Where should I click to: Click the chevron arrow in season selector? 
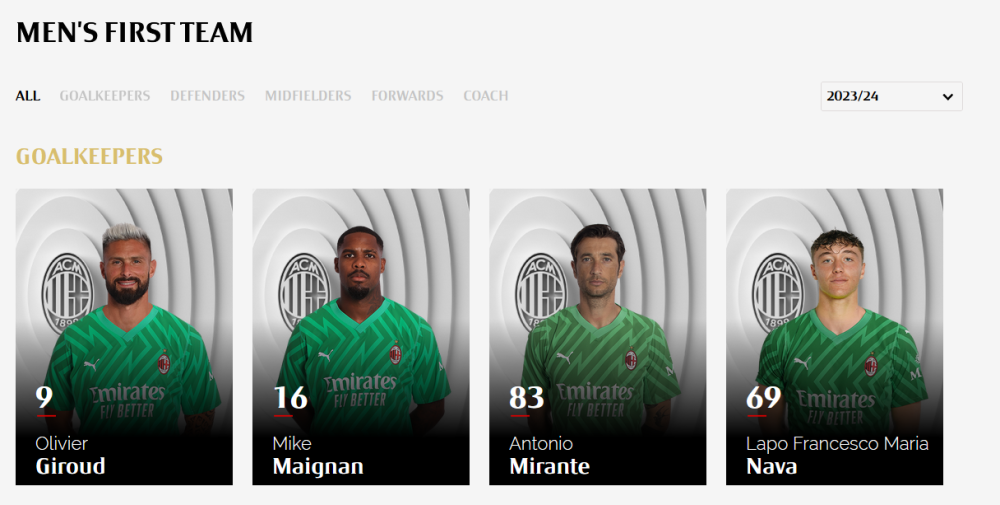pyautogui.click(x=948, y=97)
